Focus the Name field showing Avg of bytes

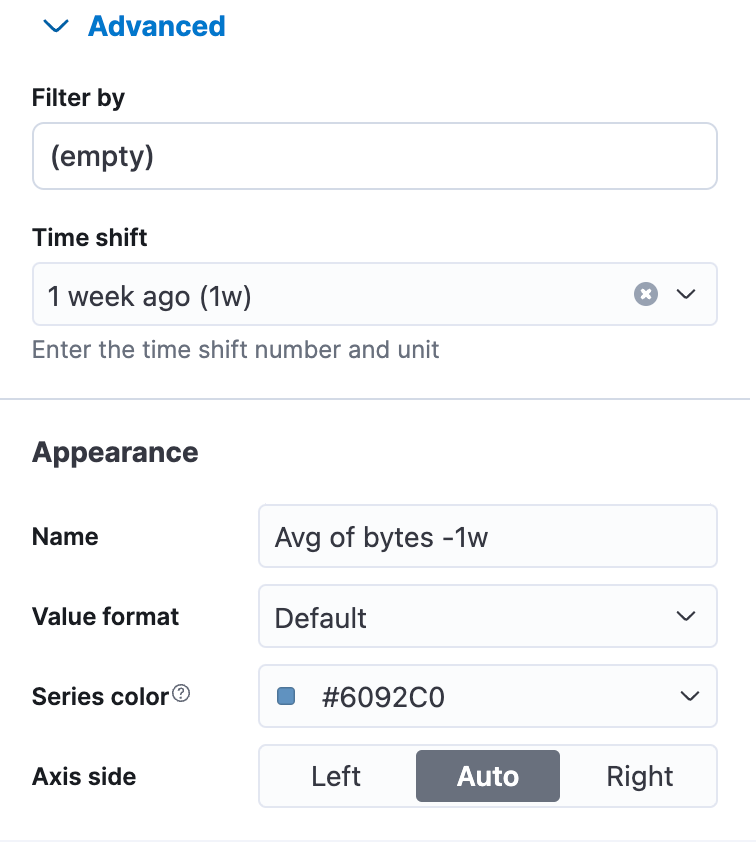[488, 536]
